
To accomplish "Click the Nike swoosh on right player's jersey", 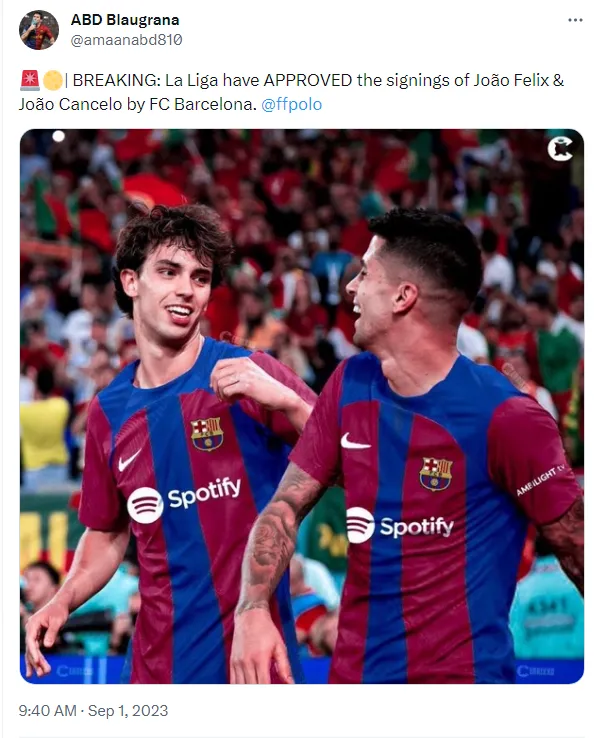I will click(x=355, y=441).
